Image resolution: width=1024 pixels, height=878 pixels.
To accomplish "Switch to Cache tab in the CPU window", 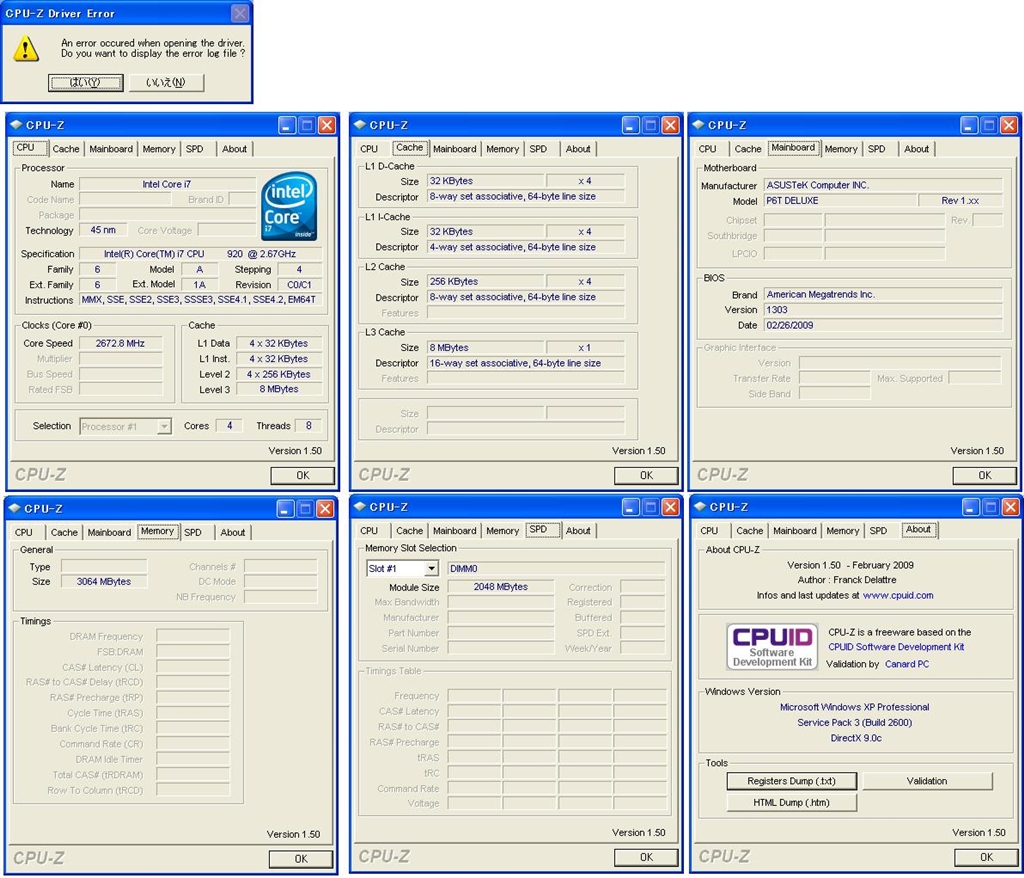I will (x=66, y=149).
